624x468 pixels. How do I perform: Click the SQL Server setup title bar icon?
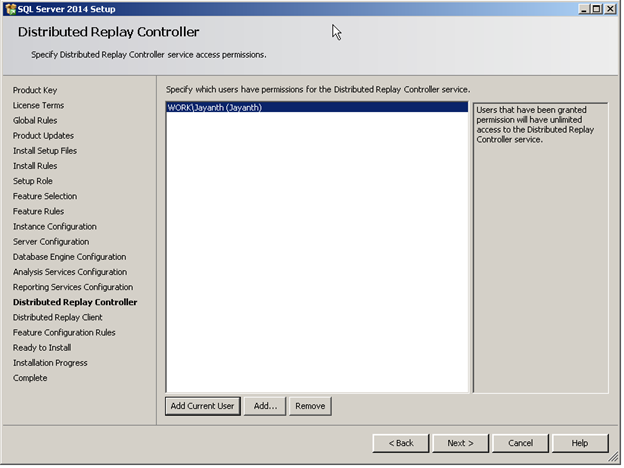(x=10, y=9)
